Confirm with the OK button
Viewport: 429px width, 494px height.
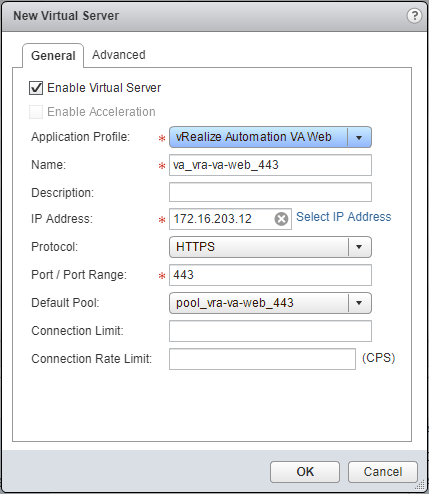click(305, 472)
